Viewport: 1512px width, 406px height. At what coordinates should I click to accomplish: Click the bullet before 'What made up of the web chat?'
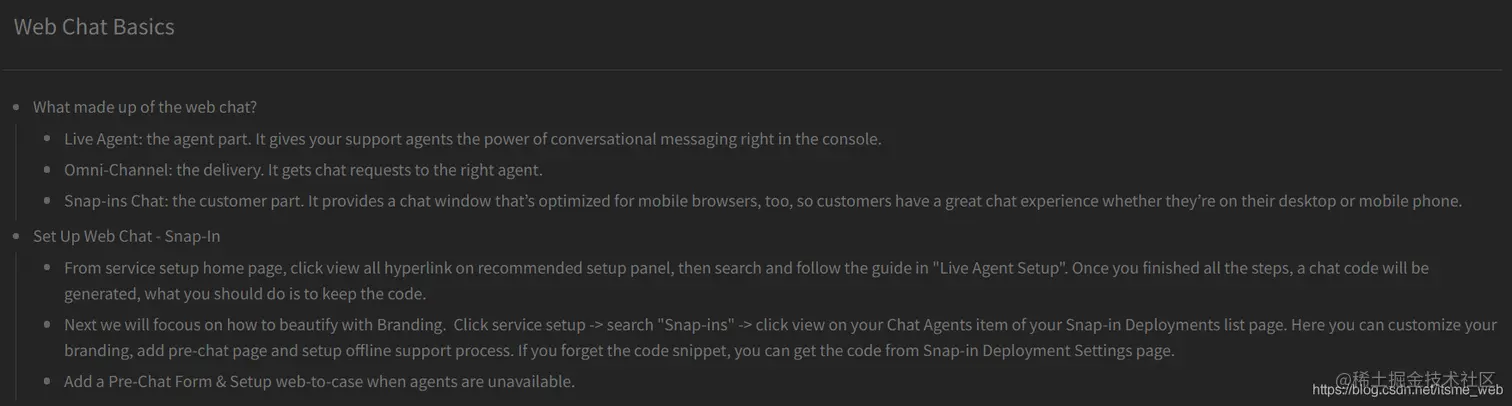pos(17,107)
